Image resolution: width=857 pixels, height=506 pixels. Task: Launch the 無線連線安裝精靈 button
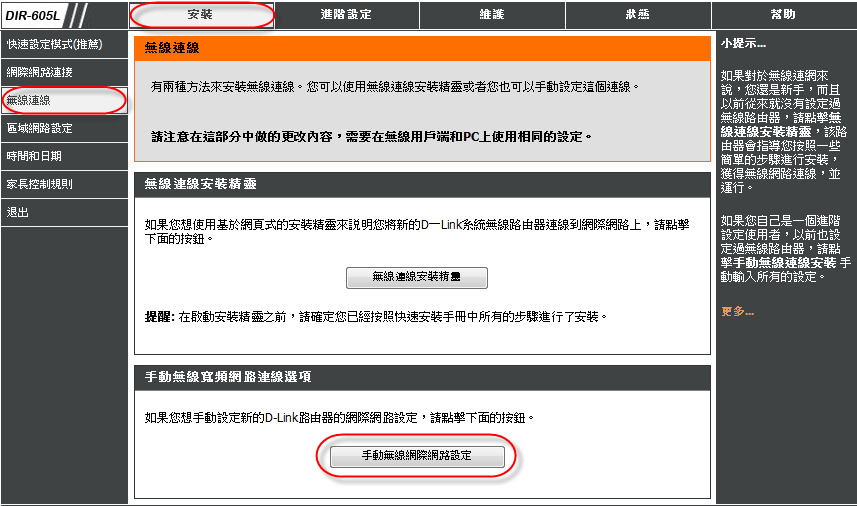point(416,277)
